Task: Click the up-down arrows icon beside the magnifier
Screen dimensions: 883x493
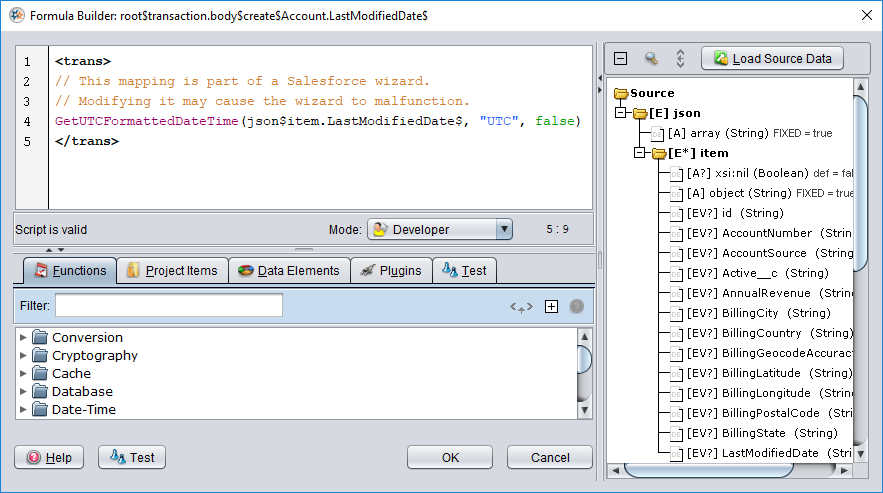Action: tap(680, 58)
